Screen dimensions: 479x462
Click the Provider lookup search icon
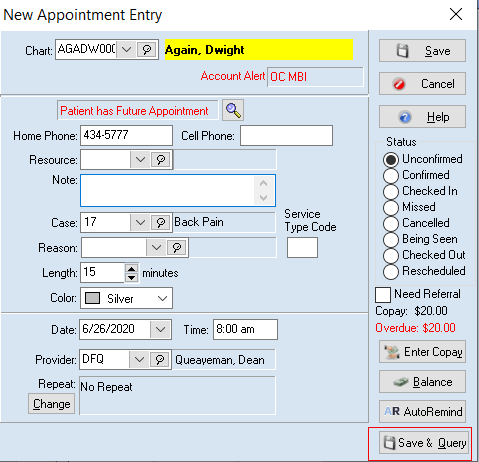click(x=160, y=360)
